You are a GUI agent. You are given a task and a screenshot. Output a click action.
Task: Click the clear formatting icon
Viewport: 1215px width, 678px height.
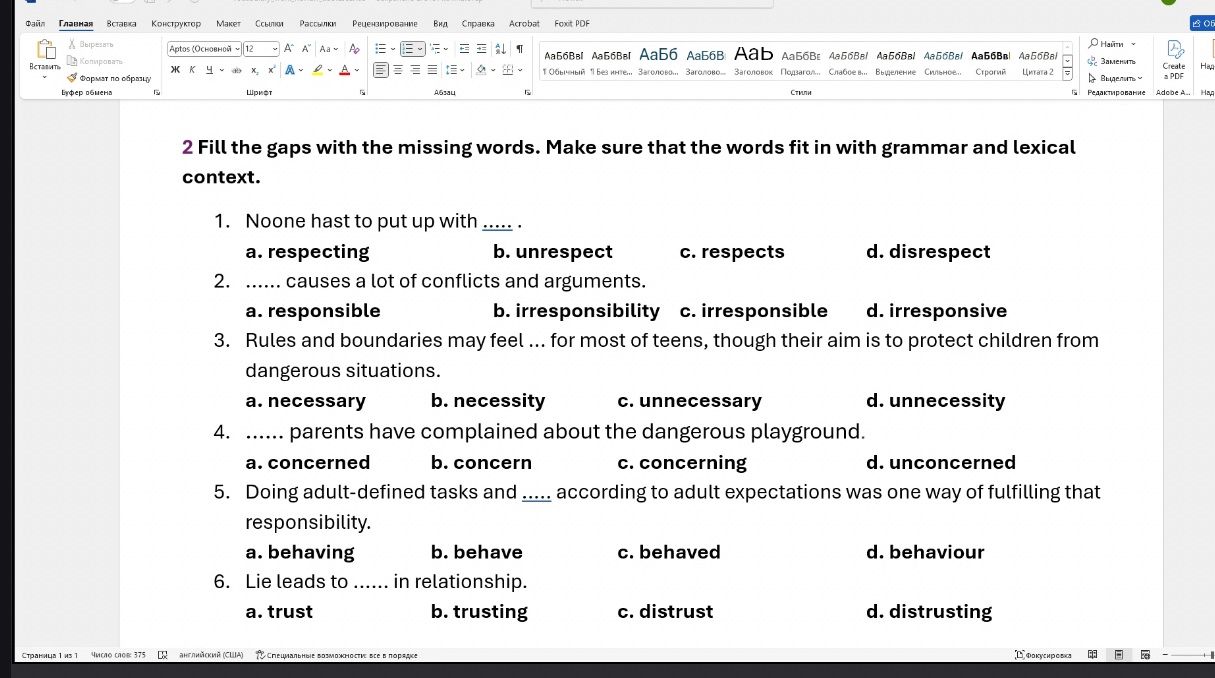pos(355,48)
